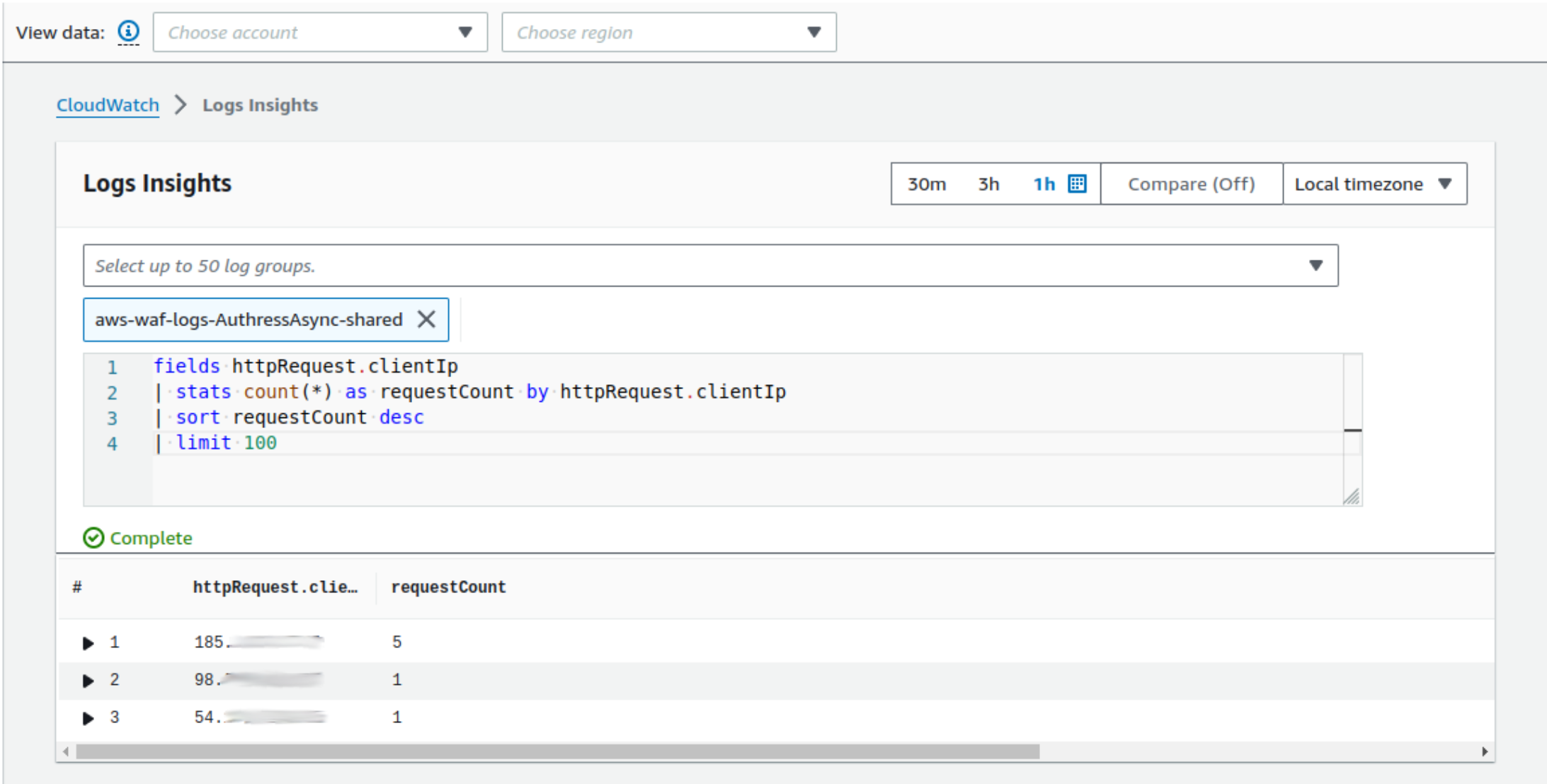Toggle the Compare (Off) option
Viewport: 1547px width, 784px height.
(1191, 184)
